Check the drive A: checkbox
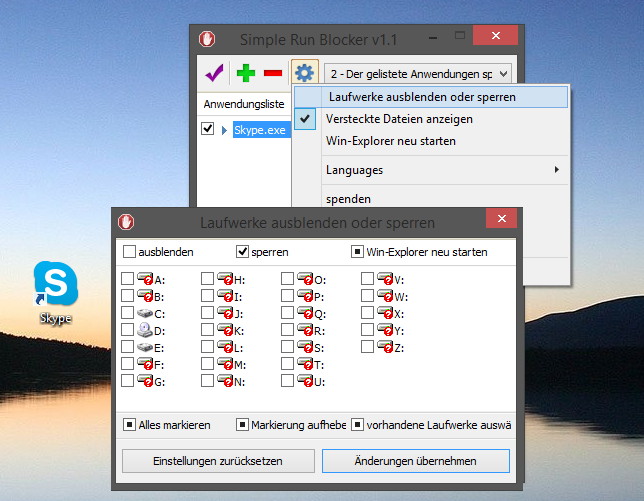Image resolution: width=644 pixels, height=501 pixels. [127, 279]
